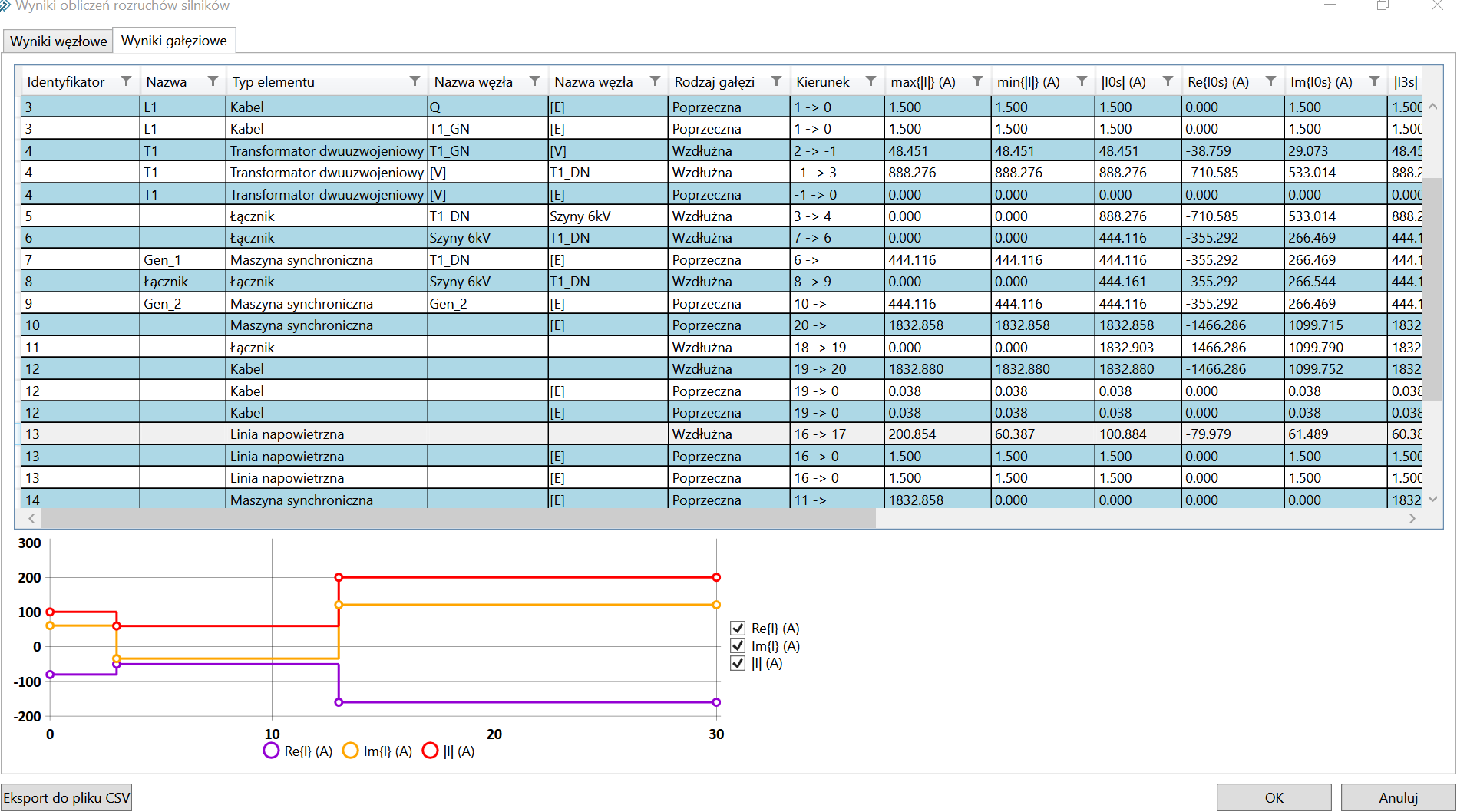
Task: Click the 60.387 min current cell
Action: 1043,434
